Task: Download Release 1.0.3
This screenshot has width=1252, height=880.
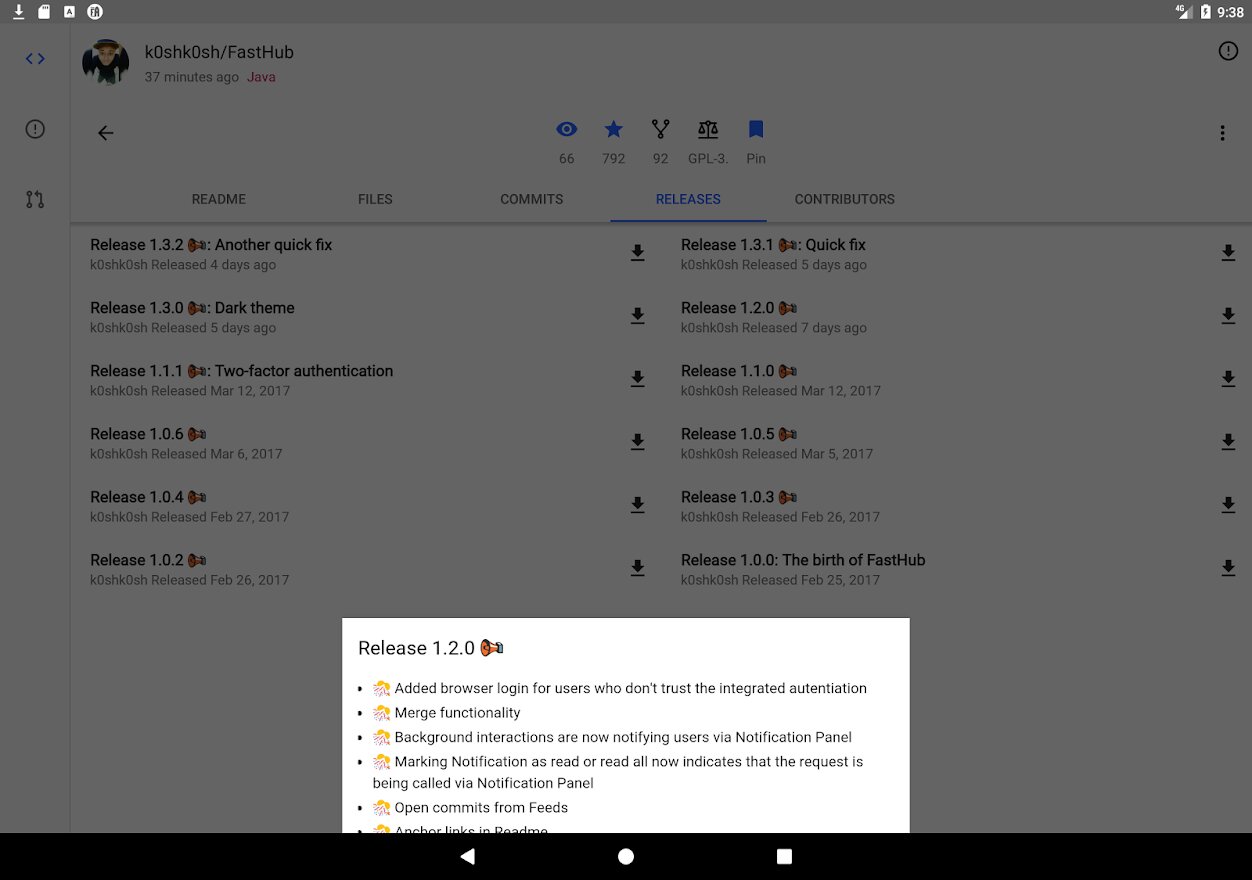Action: pyautogui.click(x=1228, y=505)
